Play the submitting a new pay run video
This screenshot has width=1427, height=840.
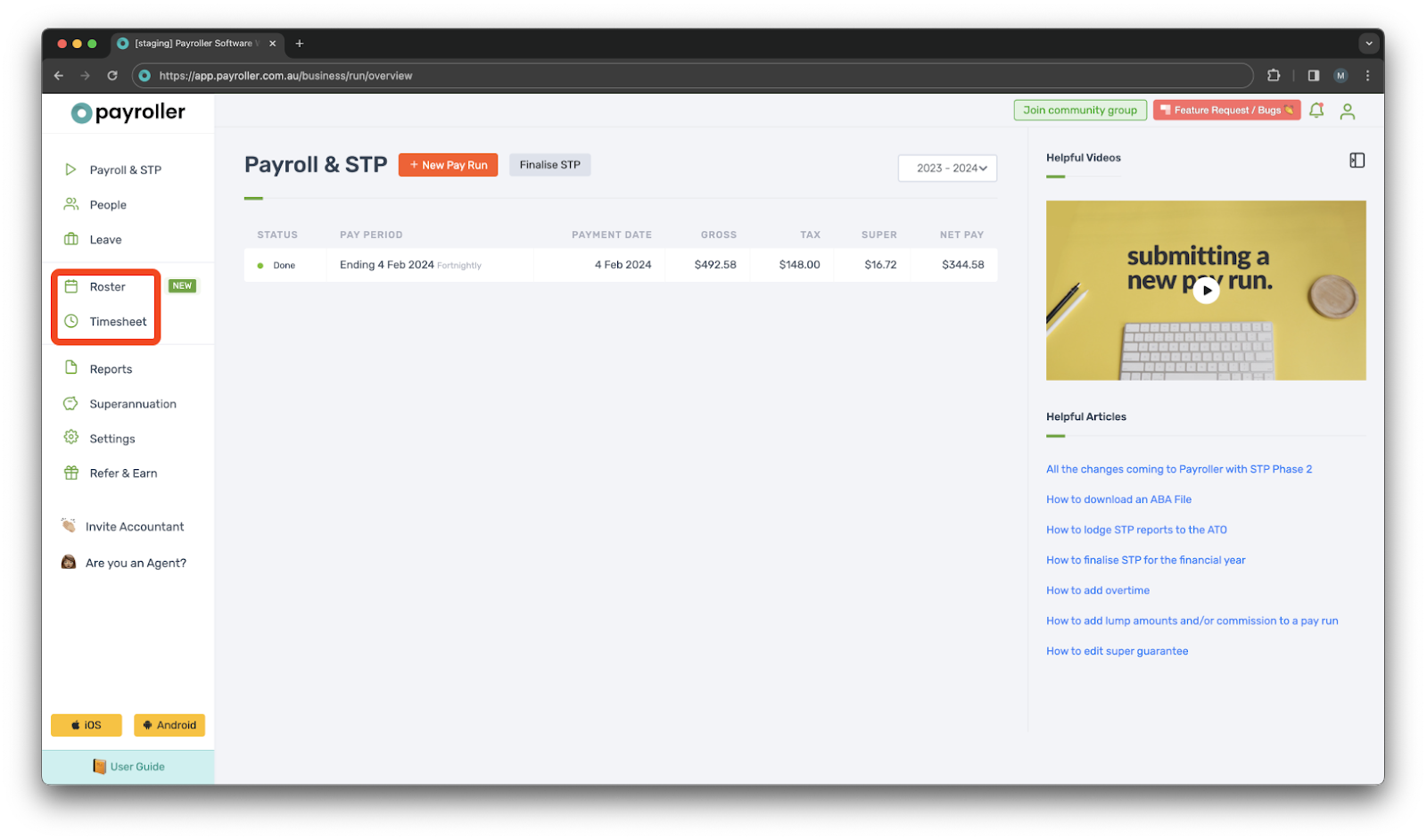[x=1206, y=291]
